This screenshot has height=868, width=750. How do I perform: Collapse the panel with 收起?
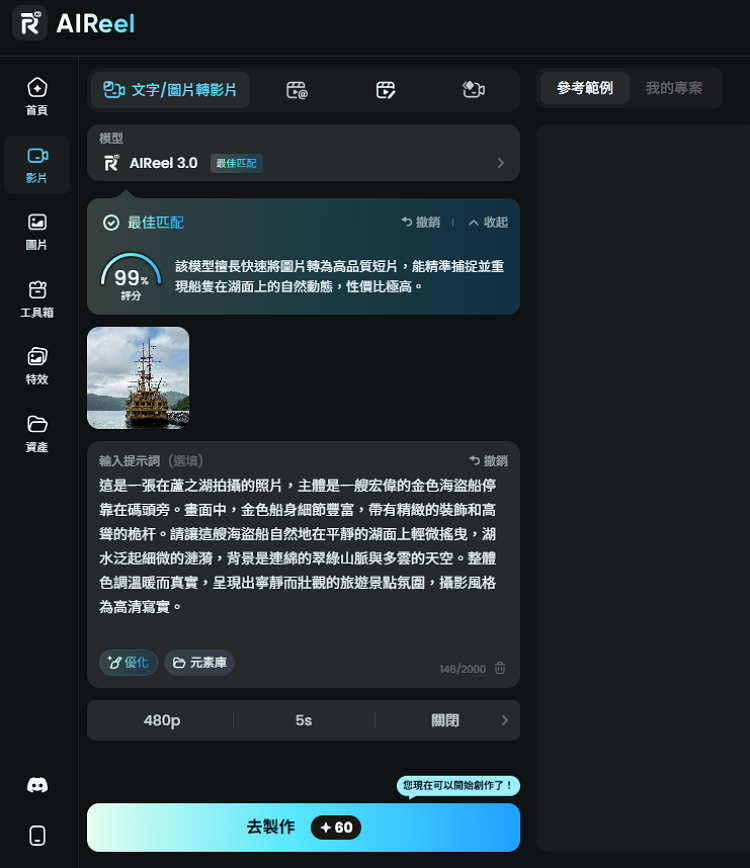tap(488, 222)
